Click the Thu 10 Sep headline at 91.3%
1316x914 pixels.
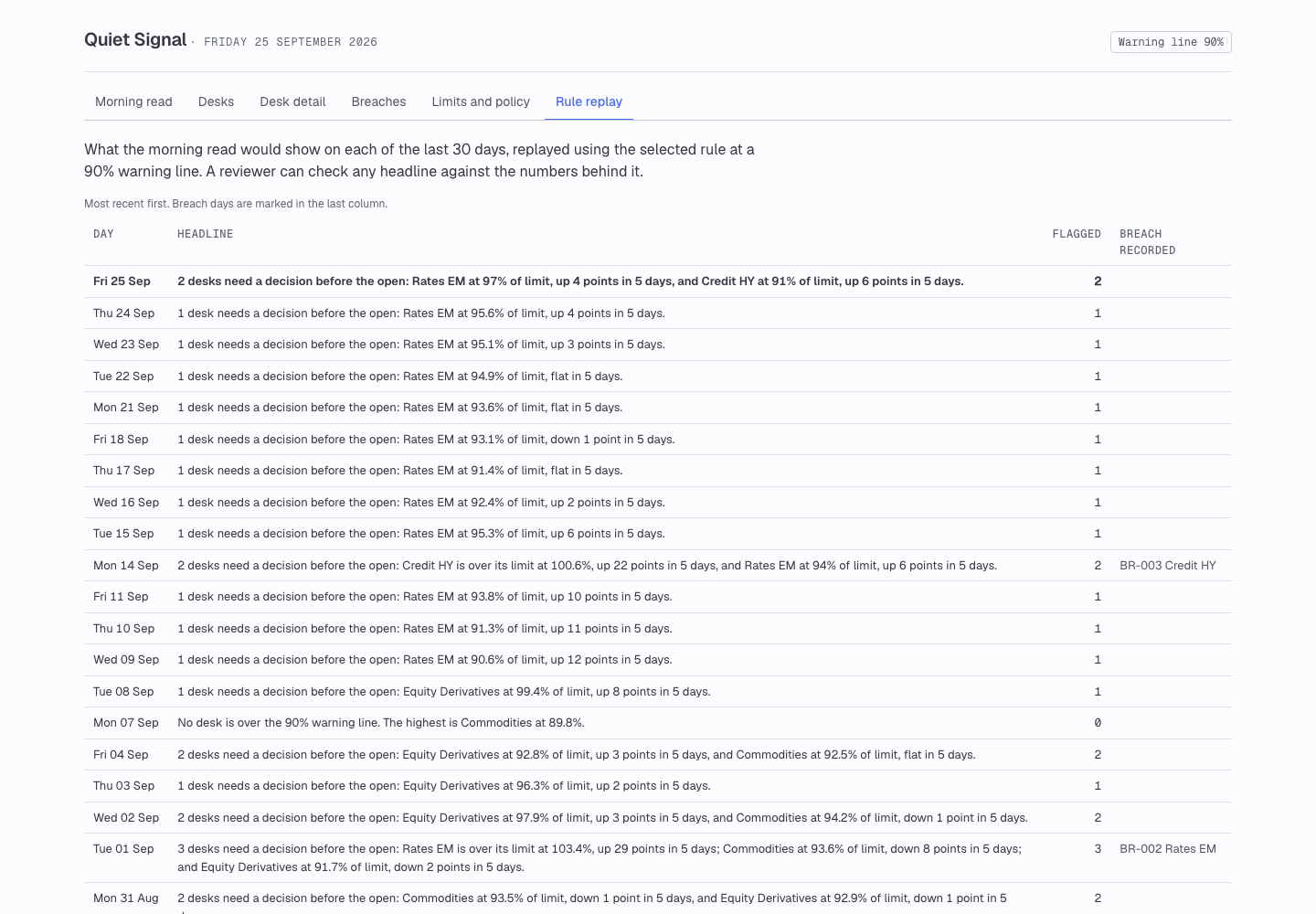click(x=425, y=629)
